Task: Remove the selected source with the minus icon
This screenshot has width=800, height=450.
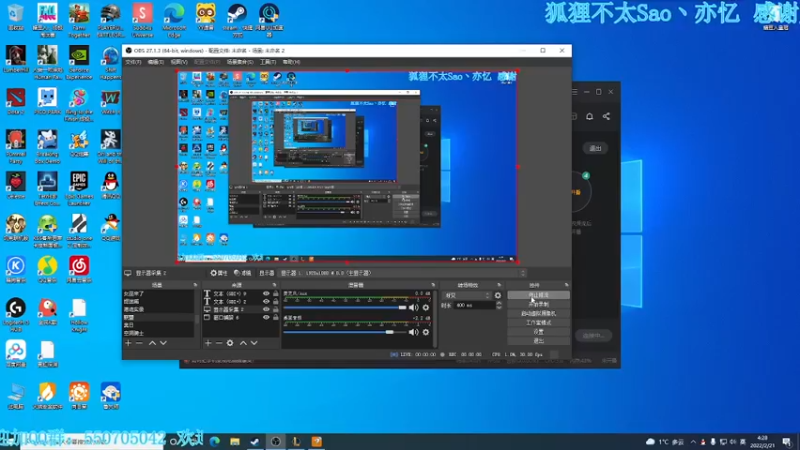Action: point(219,343)
